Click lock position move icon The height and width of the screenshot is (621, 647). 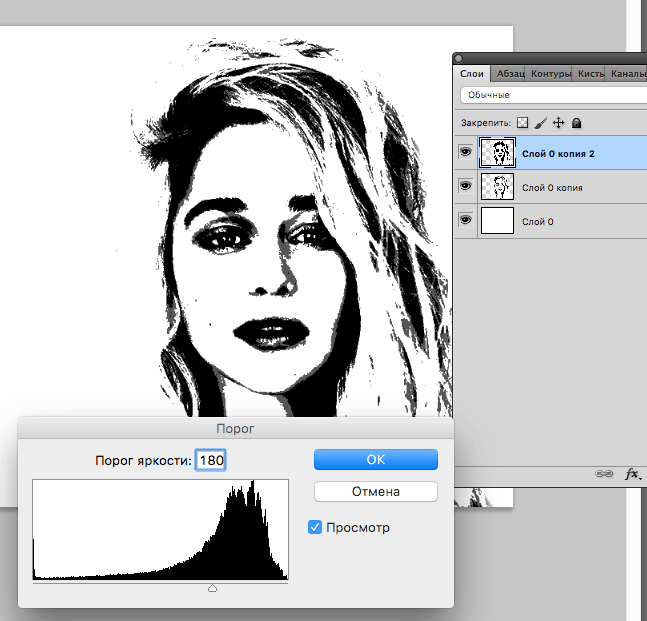click(x=559, y=123)
